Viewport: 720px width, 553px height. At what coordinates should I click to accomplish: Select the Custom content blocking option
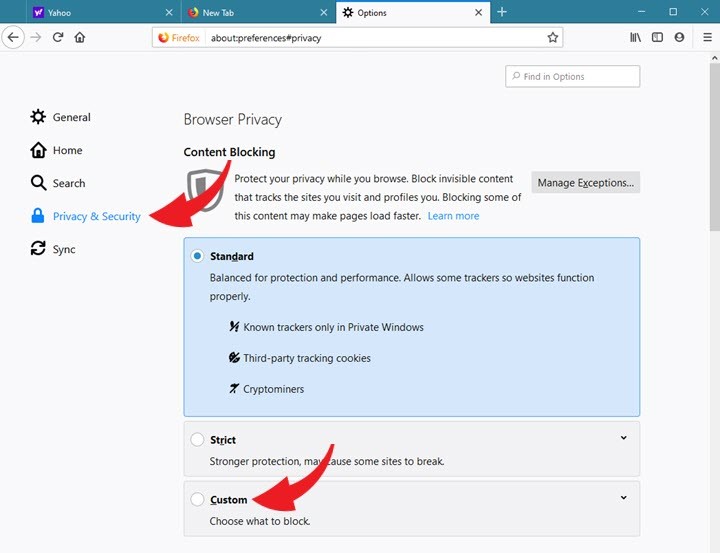197,499
